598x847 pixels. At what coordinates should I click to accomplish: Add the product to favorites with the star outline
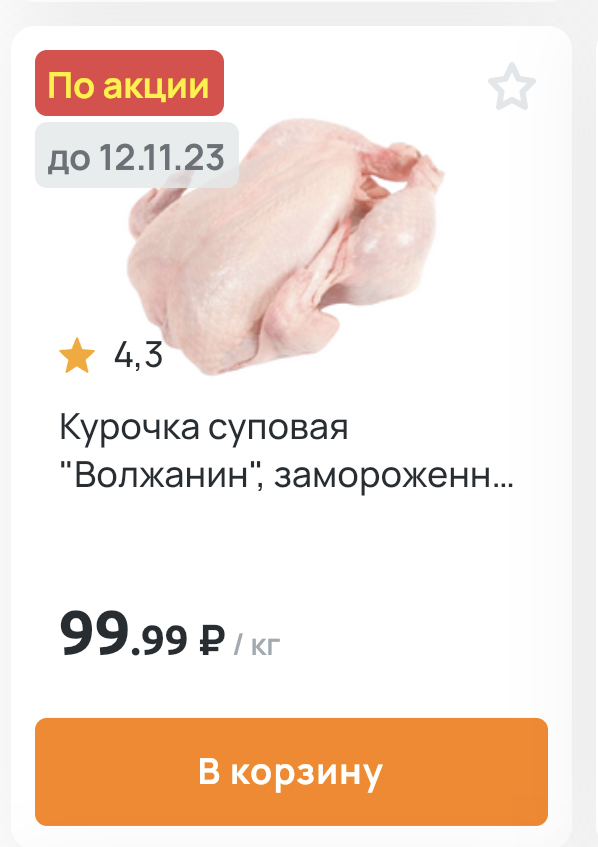pos(512,87)
